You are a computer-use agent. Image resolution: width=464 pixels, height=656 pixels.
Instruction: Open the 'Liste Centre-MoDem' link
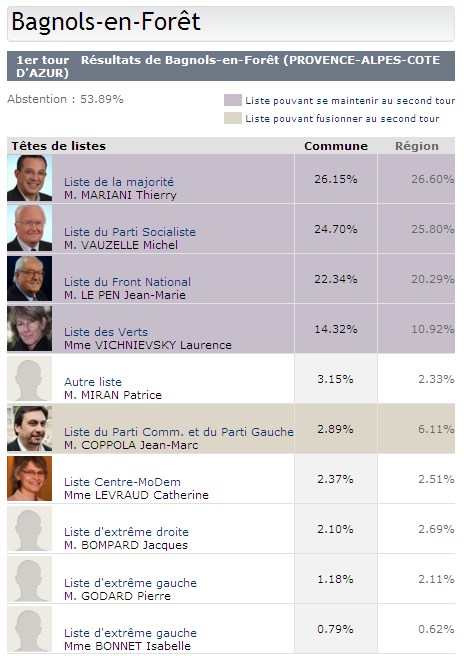(122, 482)
